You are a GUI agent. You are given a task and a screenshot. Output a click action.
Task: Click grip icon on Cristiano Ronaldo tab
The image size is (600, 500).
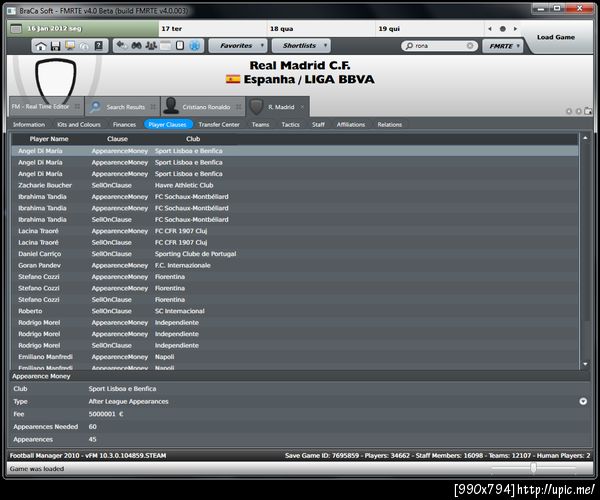239,107
